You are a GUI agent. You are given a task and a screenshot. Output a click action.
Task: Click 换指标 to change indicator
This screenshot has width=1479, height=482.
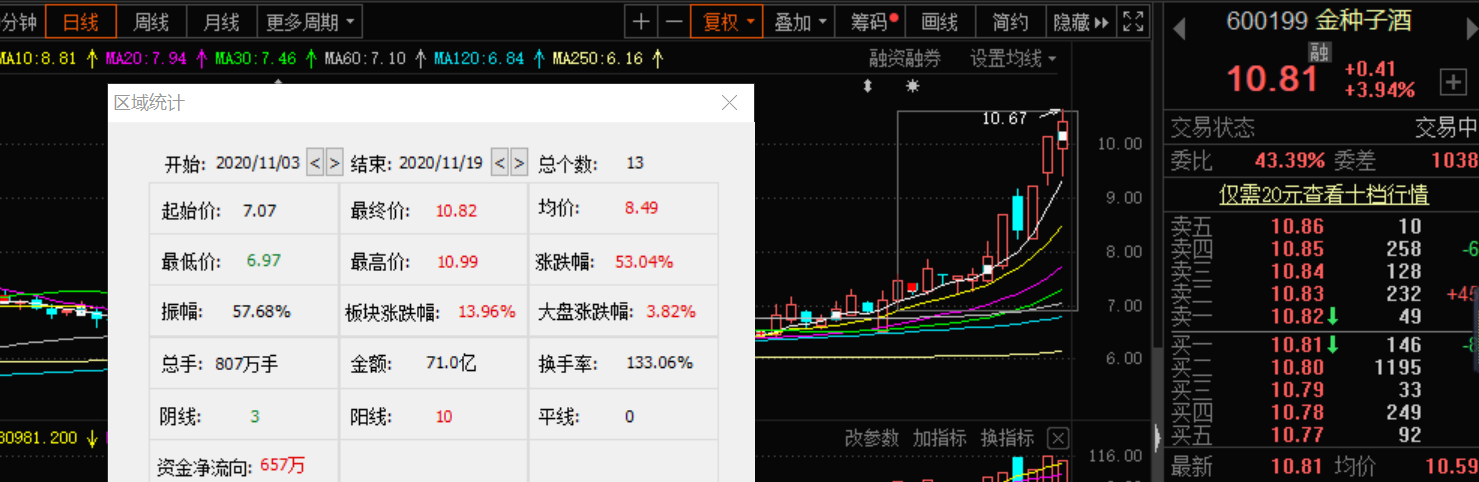(1007, 438)
